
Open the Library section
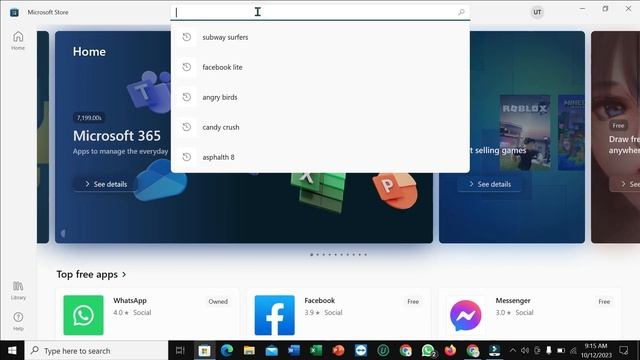click(x=18, y=290)
